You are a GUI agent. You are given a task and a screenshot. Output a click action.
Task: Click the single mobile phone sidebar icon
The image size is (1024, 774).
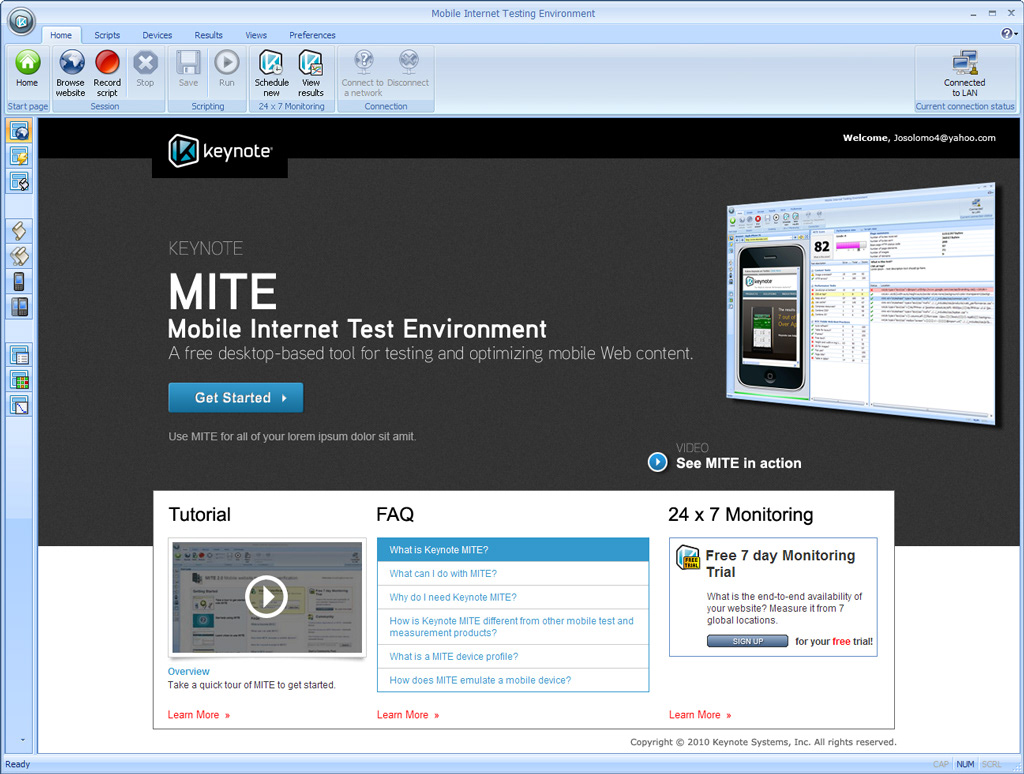coord(20,282)
